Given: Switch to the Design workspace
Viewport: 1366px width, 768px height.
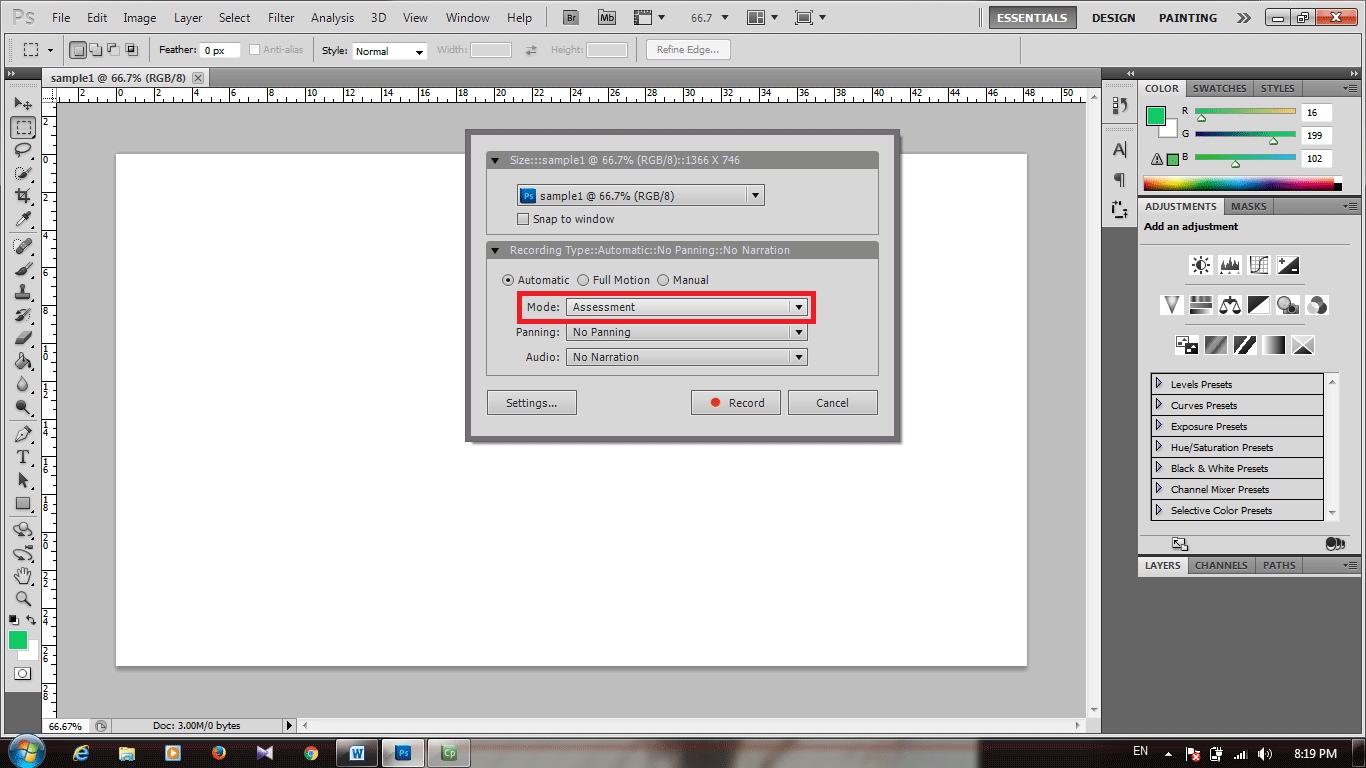Looking at the screenshot, I should (x=1113, y=18).
